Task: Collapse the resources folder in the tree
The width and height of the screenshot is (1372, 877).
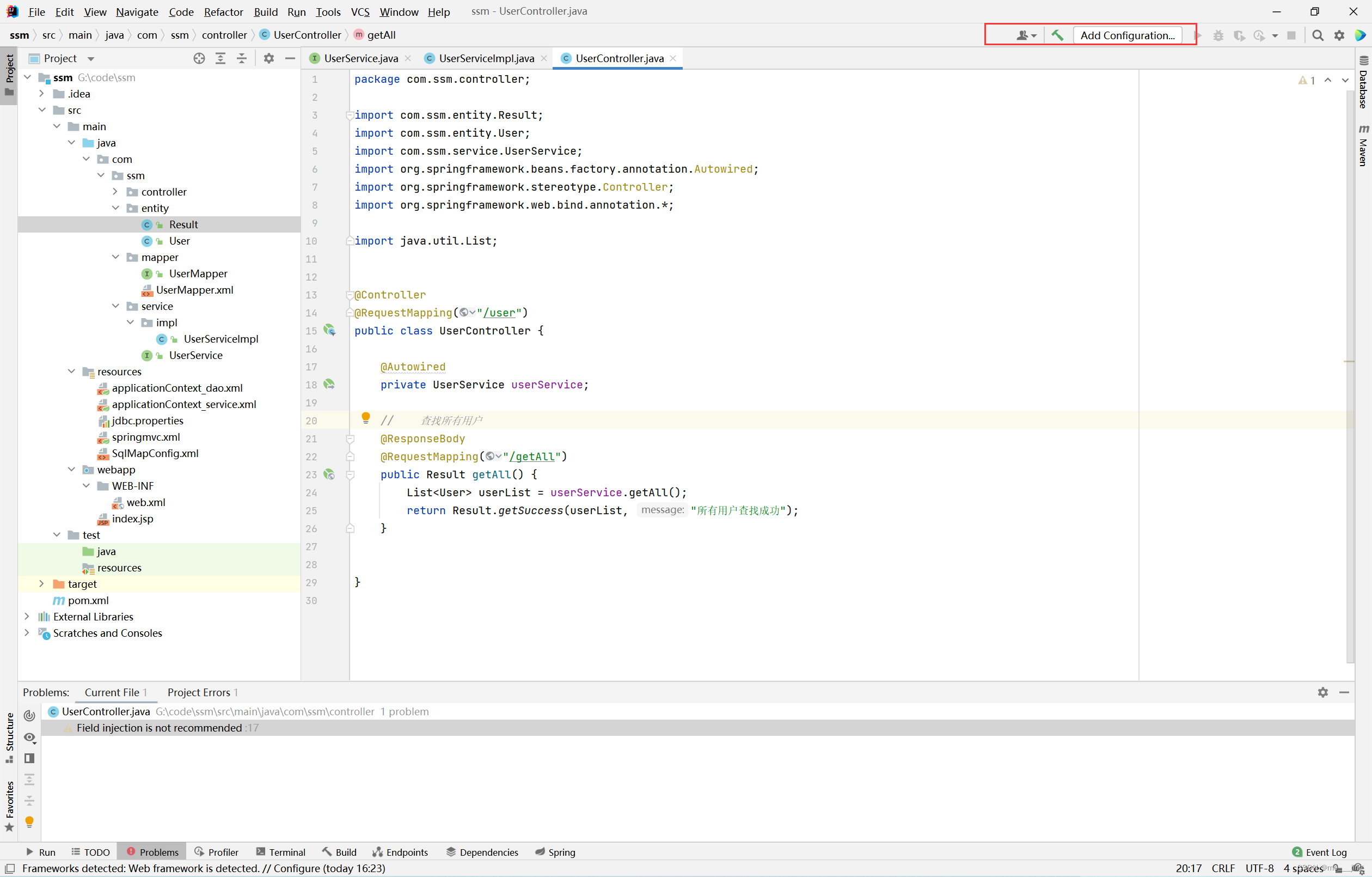Action: (71, 372)
